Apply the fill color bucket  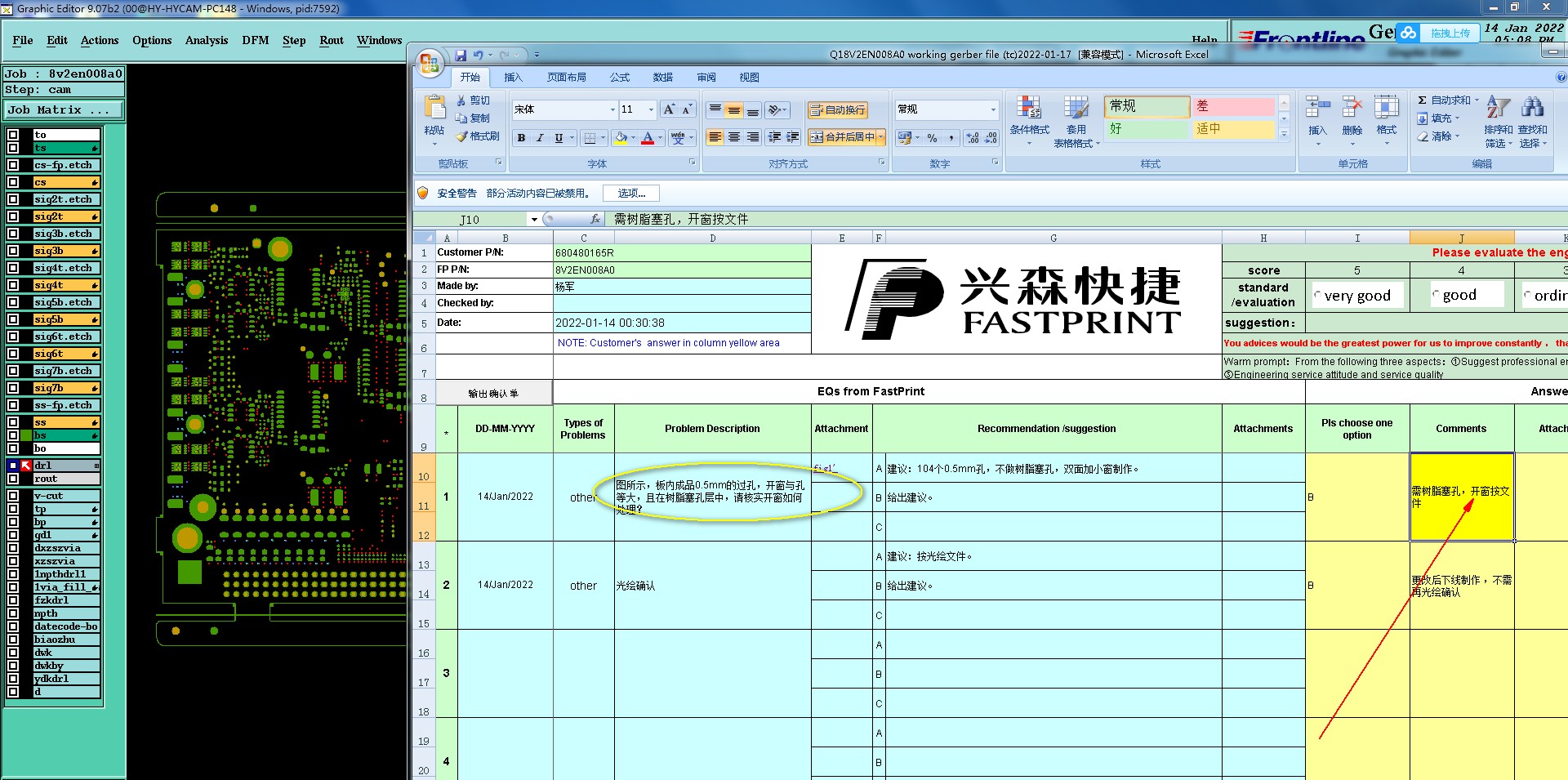click(x=621, y=138)
